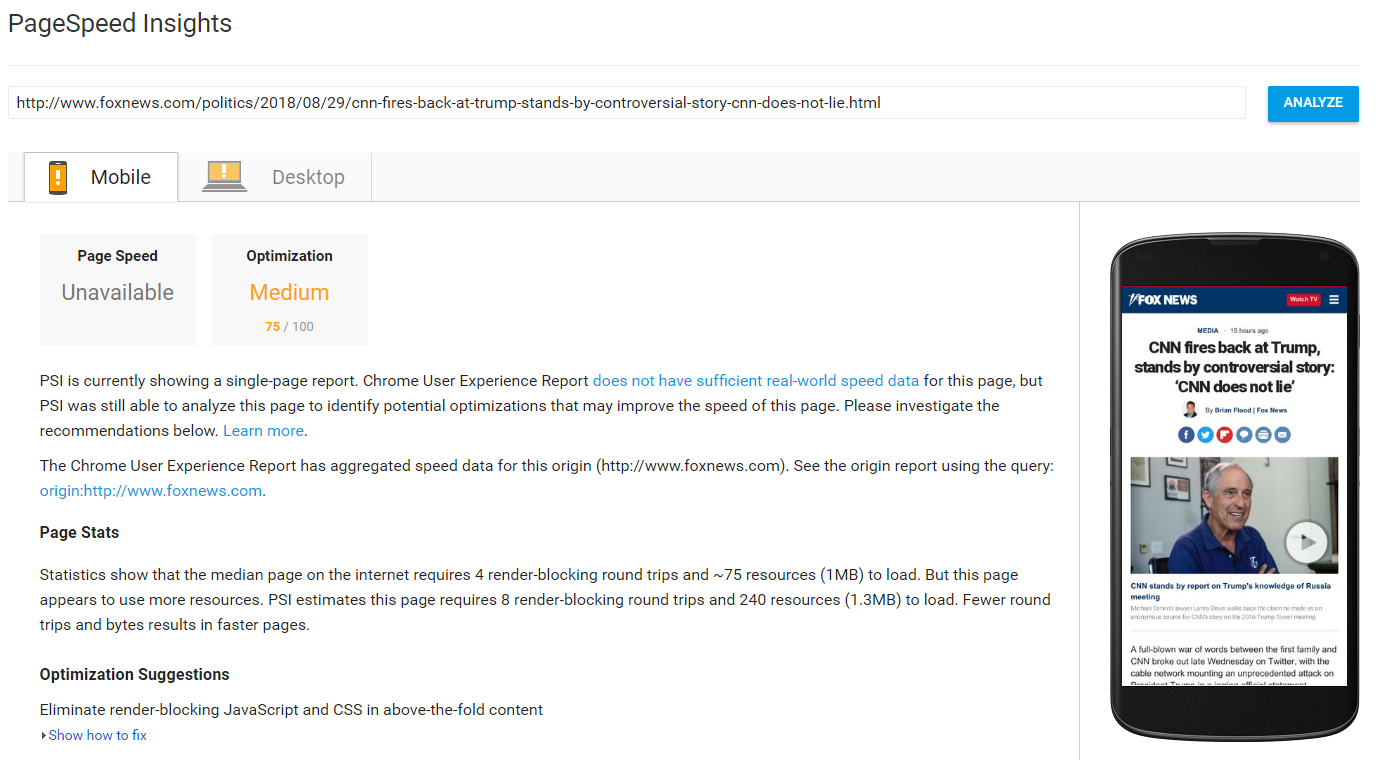Click the orange mobile phone tab icon
The image size is (1391, 760).
[x=58, y=177]
